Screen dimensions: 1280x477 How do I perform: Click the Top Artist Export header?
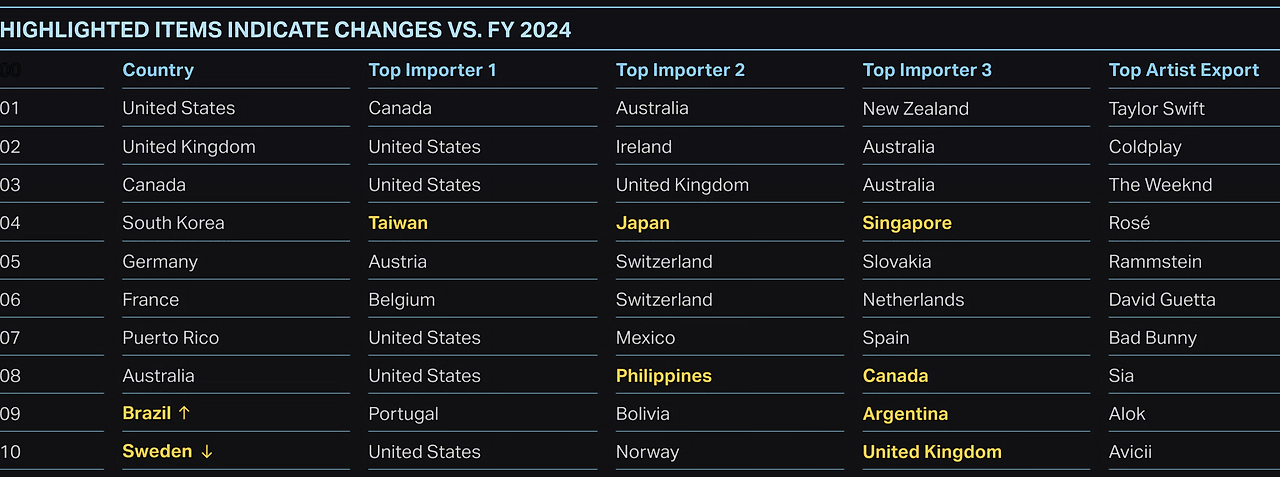coord(1183,70)
